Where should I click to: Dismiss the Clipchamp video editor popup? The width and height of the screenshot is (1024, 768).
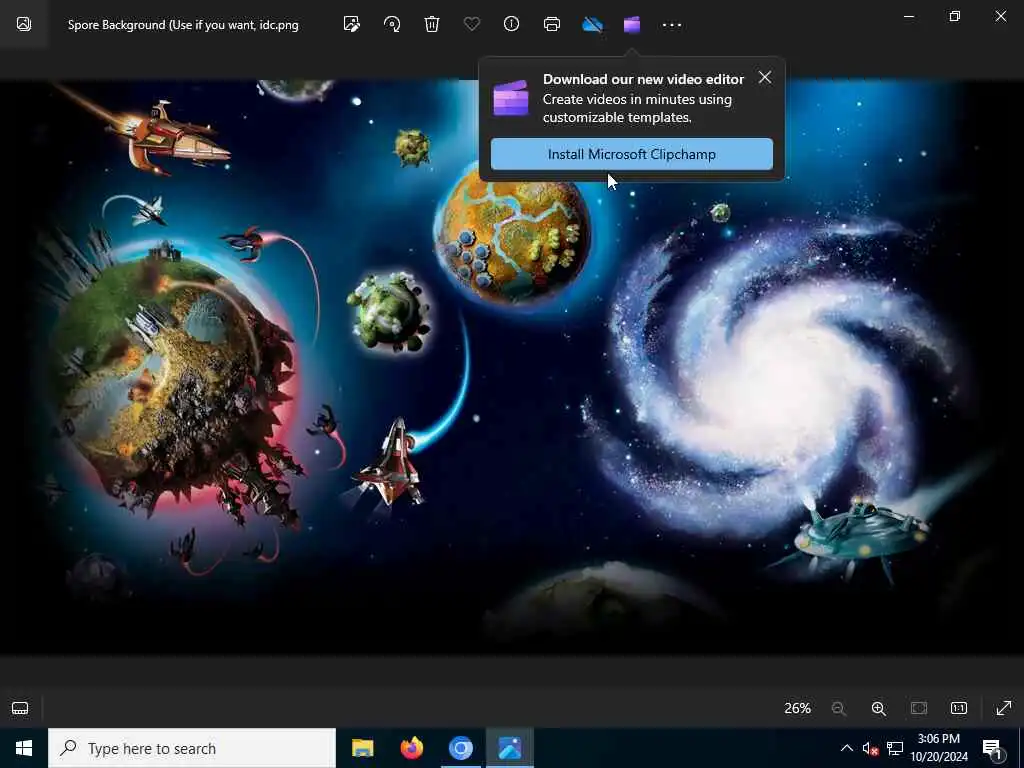point(765,77)
